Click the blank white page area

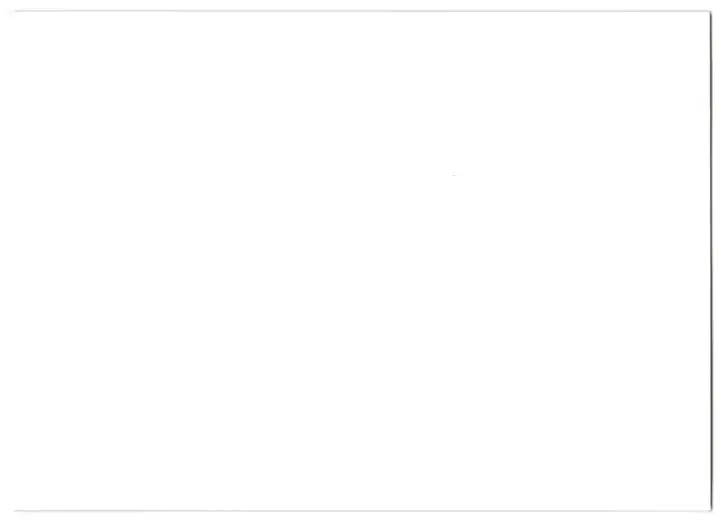(x=362, y=261)
